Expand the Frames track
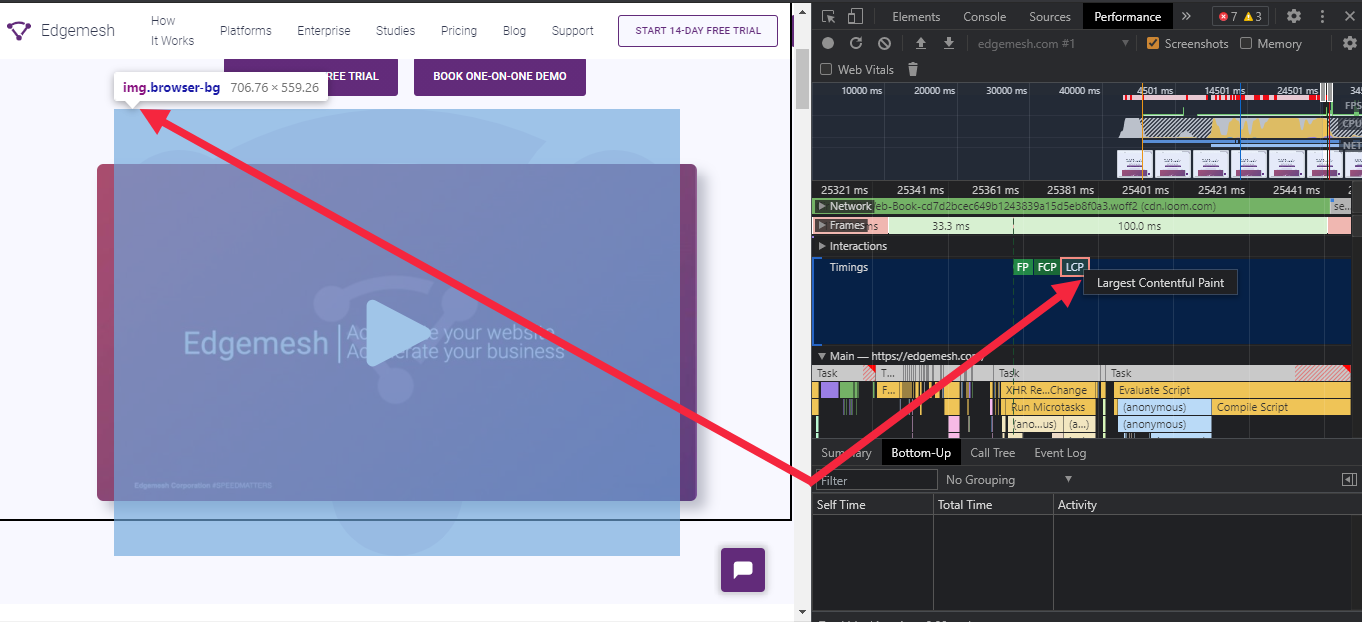Screen dimensions: 1362x622 (822, 225)
